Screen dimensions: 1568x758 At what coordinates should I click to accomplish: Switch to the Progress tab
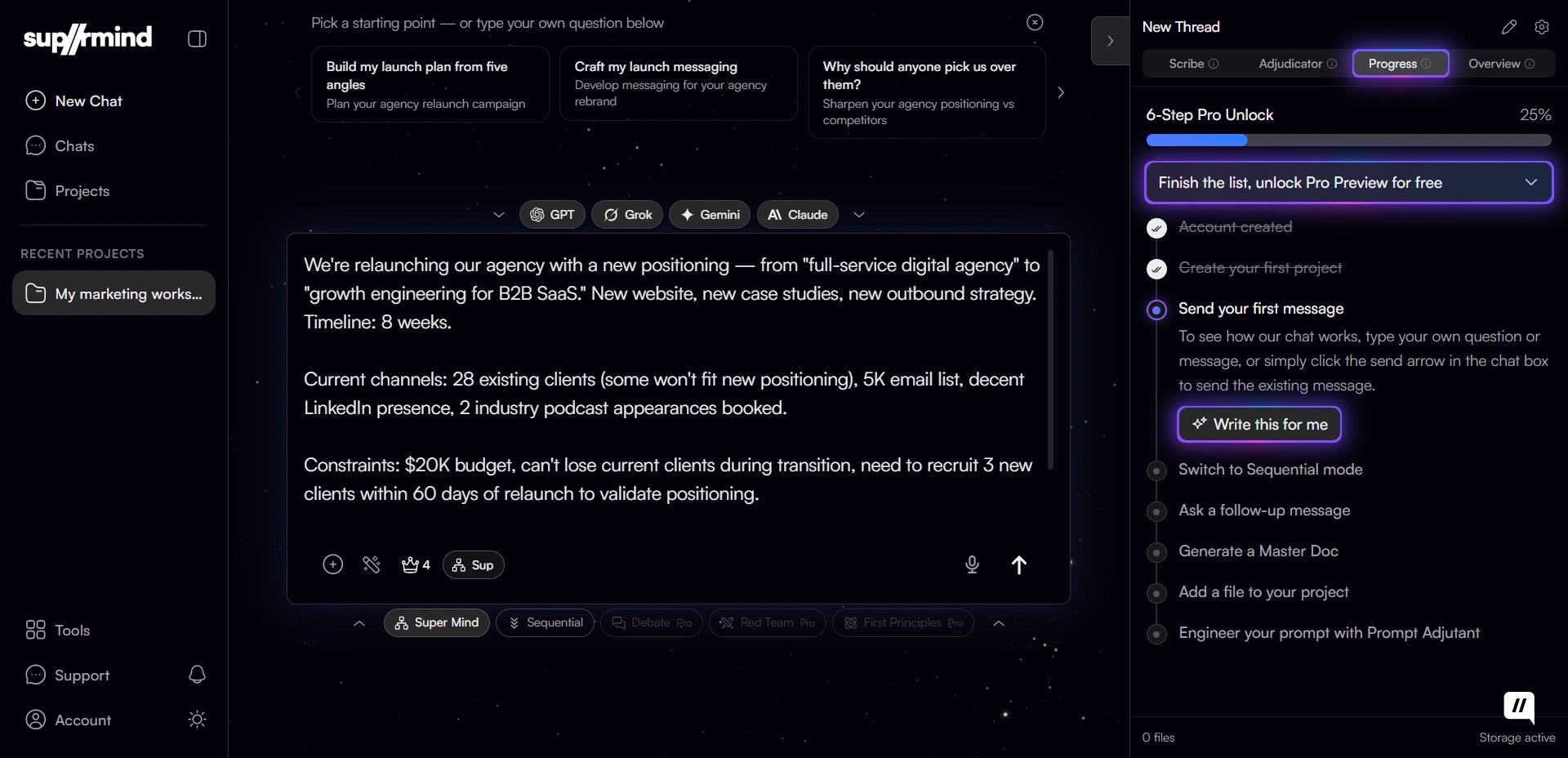(1401, 64)
